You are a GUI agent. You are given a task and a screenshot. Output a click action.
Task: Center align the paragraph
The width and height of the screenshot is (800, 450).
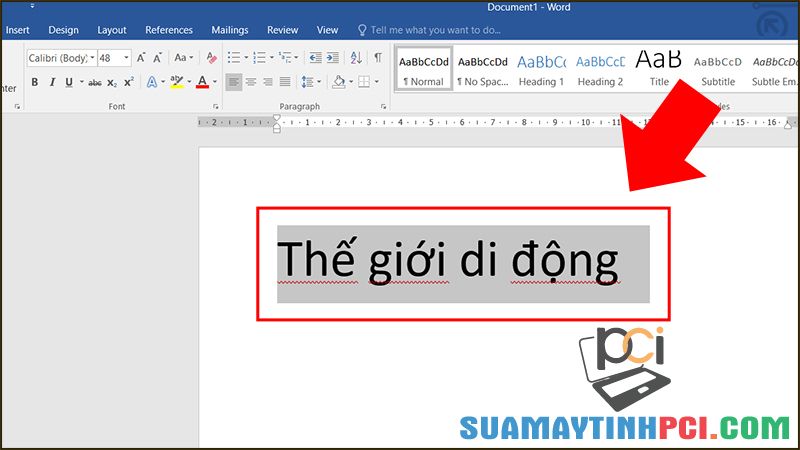(251, 82)
